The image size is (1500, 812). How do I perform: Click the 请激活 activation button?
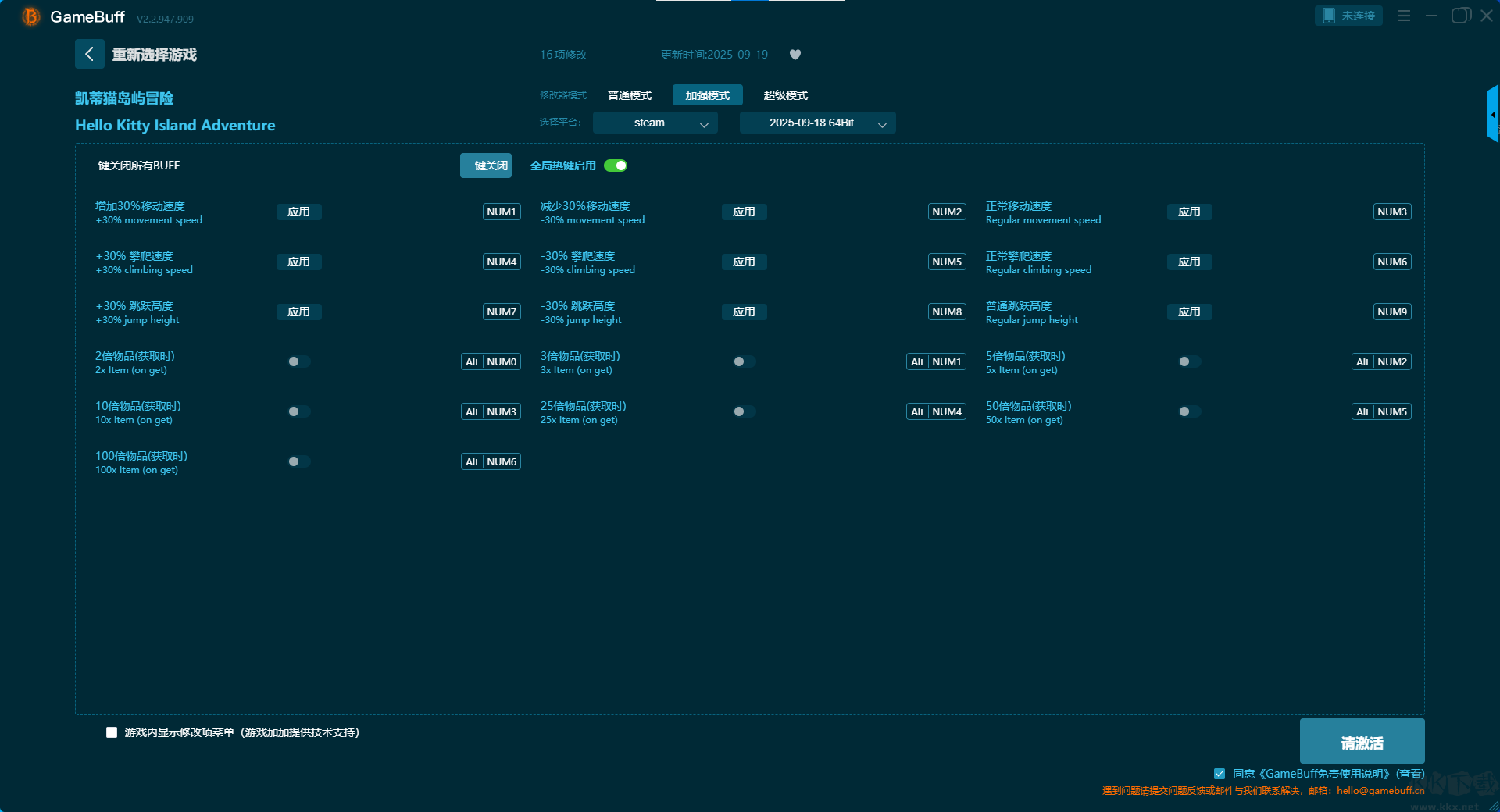(x=1362, y=741)
